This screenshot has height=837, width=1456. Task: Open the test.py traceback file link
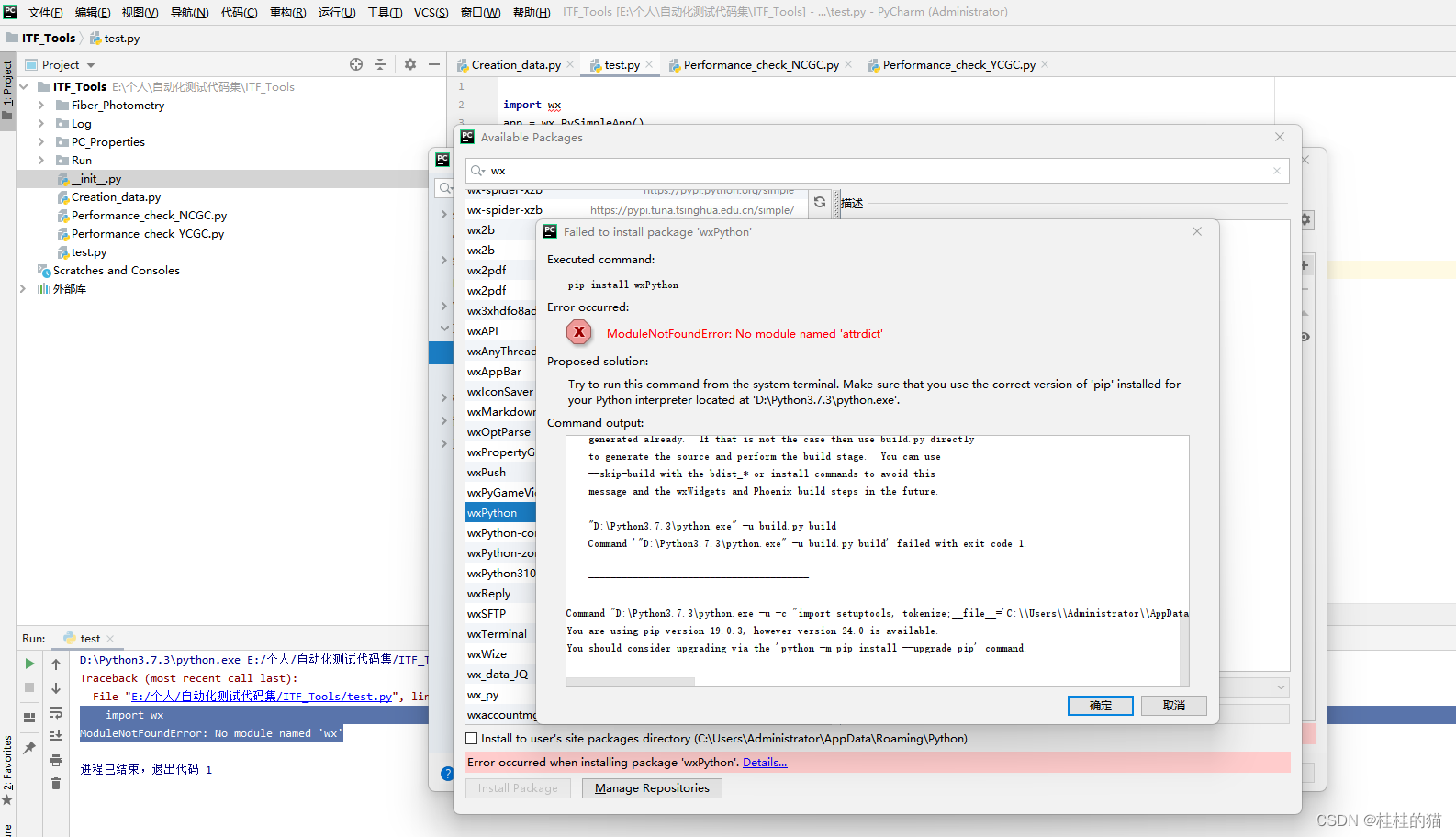262,697
